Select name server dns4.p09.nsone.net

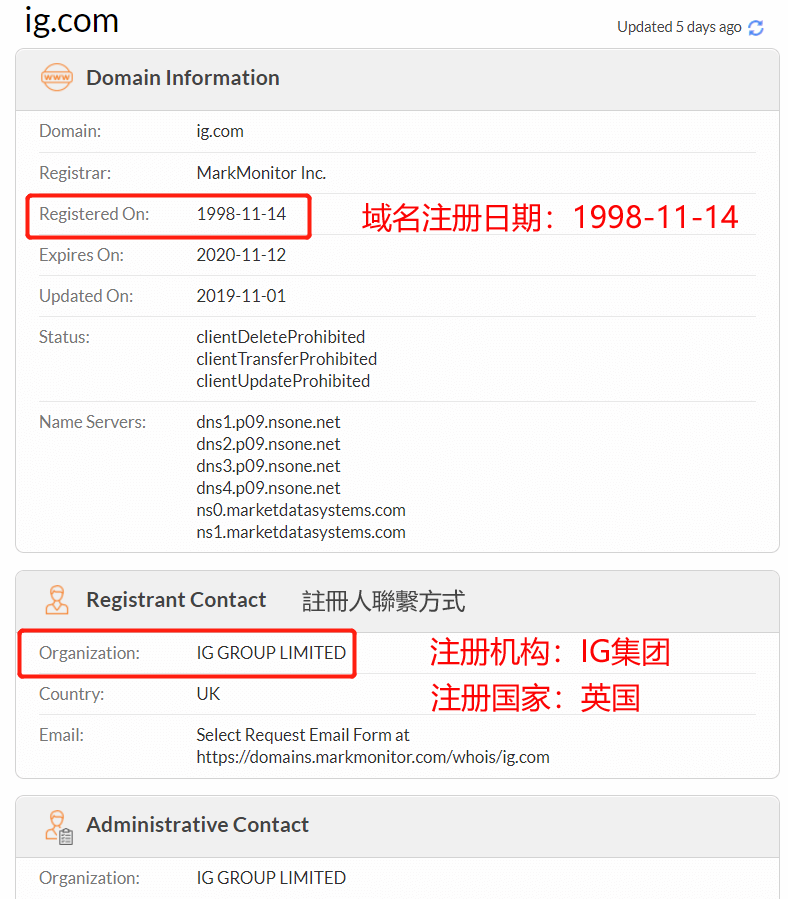point(268,488)
